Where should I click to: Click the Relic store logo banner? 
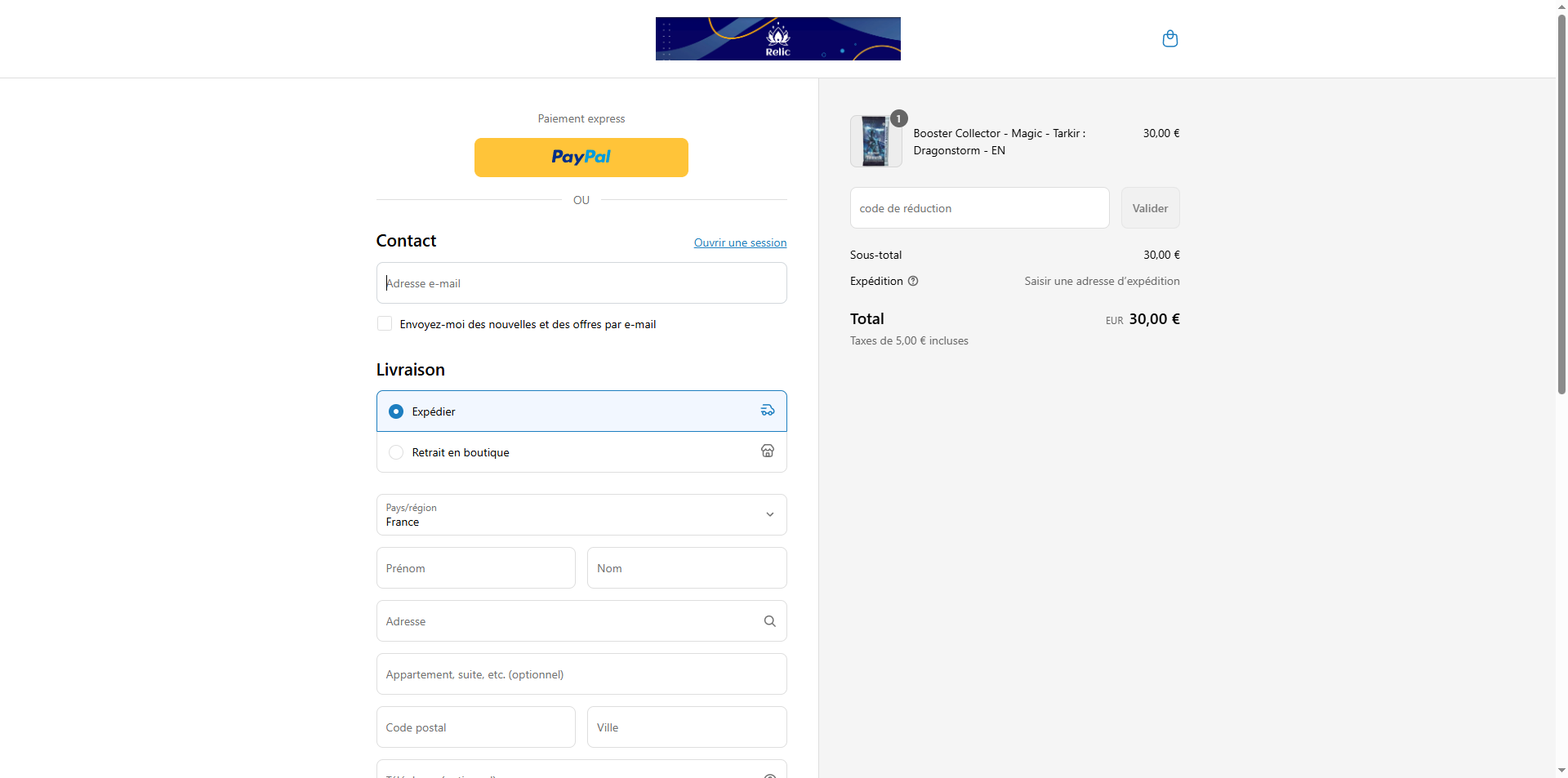[x=777, y=38]
